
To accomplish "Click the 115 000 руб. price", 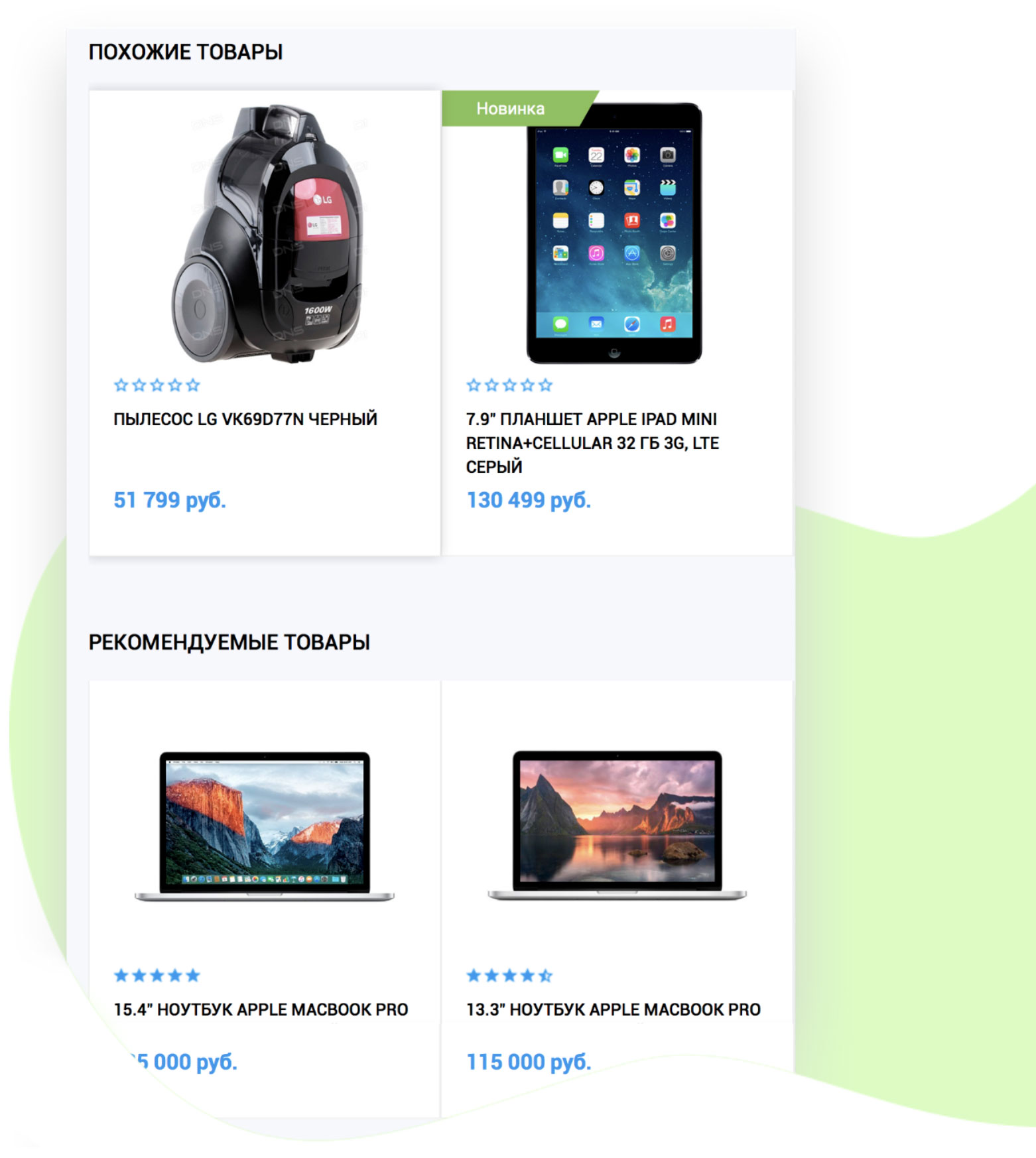I will 529,1062.
